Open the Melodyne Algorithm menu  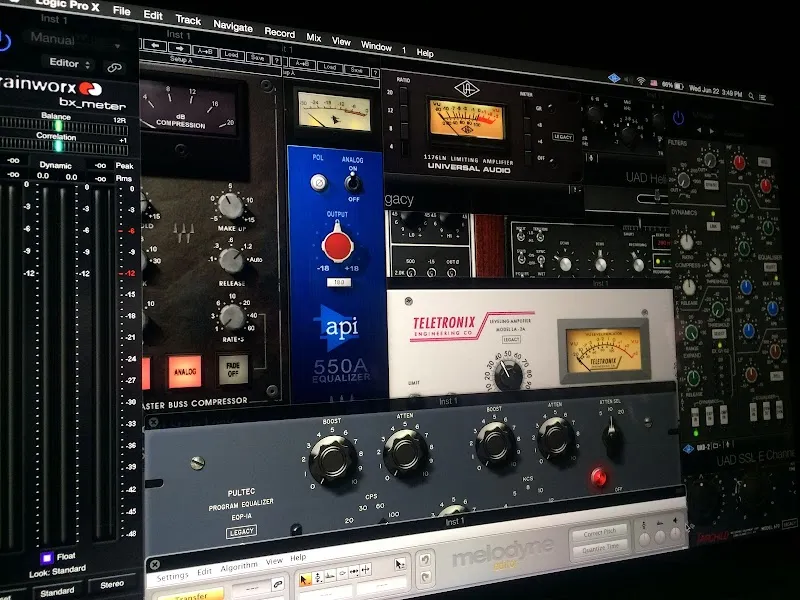(239, 566)
